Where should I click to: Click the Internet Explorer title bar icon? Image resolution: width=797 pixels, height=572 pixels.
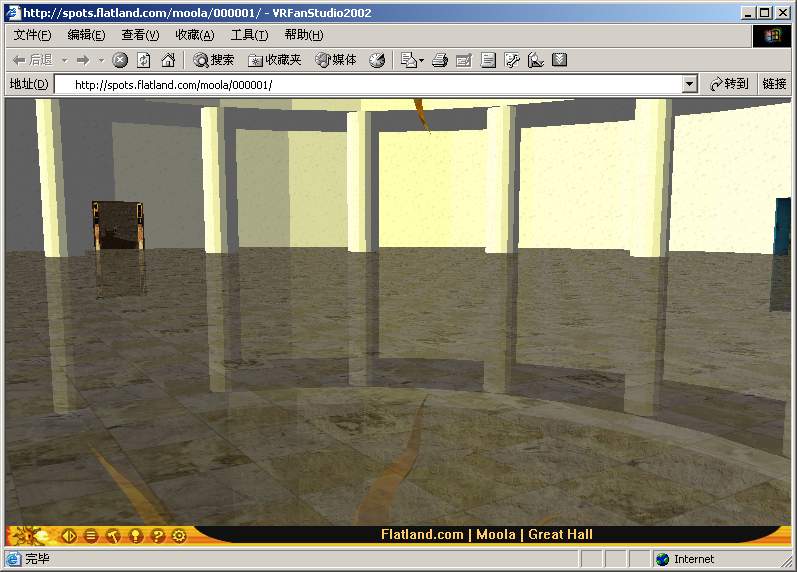(12, 13)
